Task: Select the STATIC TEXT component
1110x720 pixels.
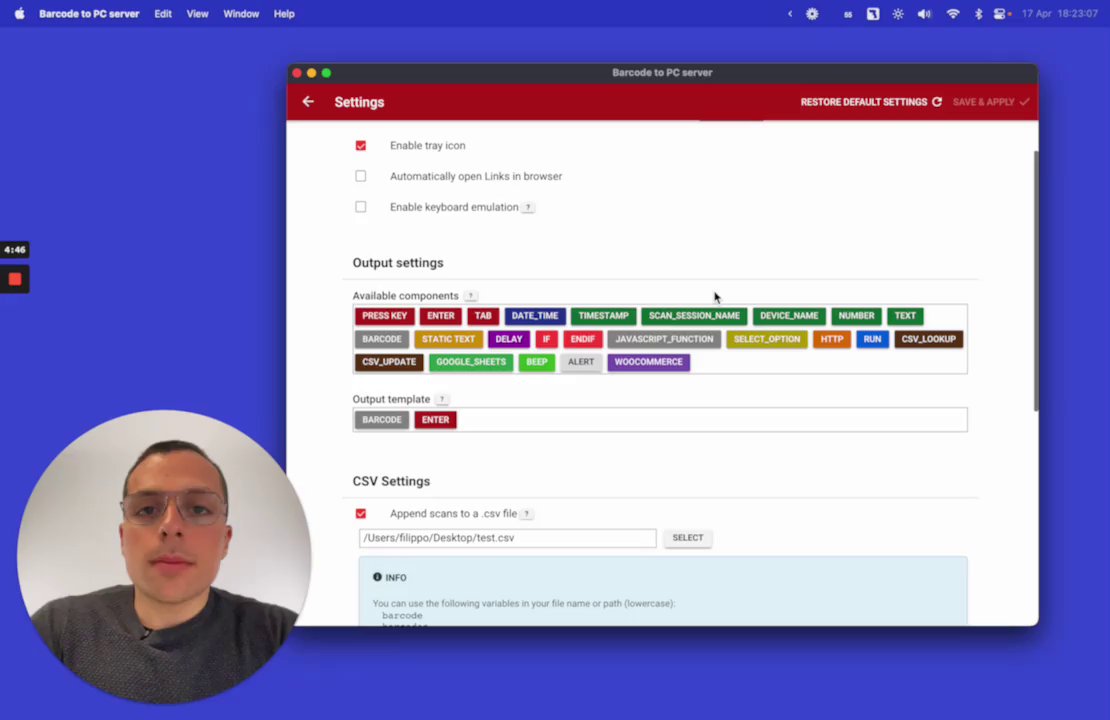Action: click(448, 339)
